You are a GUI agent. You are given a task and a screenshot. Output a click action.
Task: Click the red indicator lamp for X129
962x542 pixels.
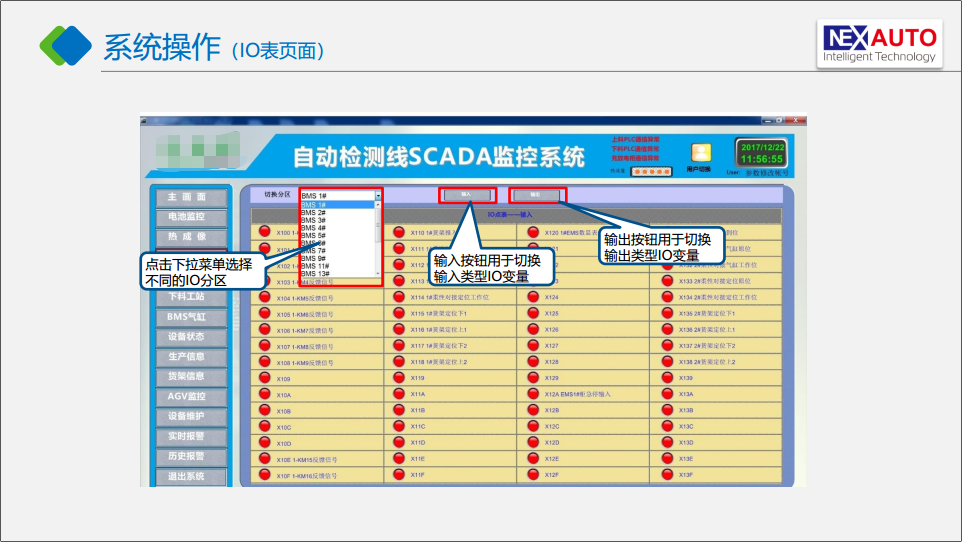[533, 377]
